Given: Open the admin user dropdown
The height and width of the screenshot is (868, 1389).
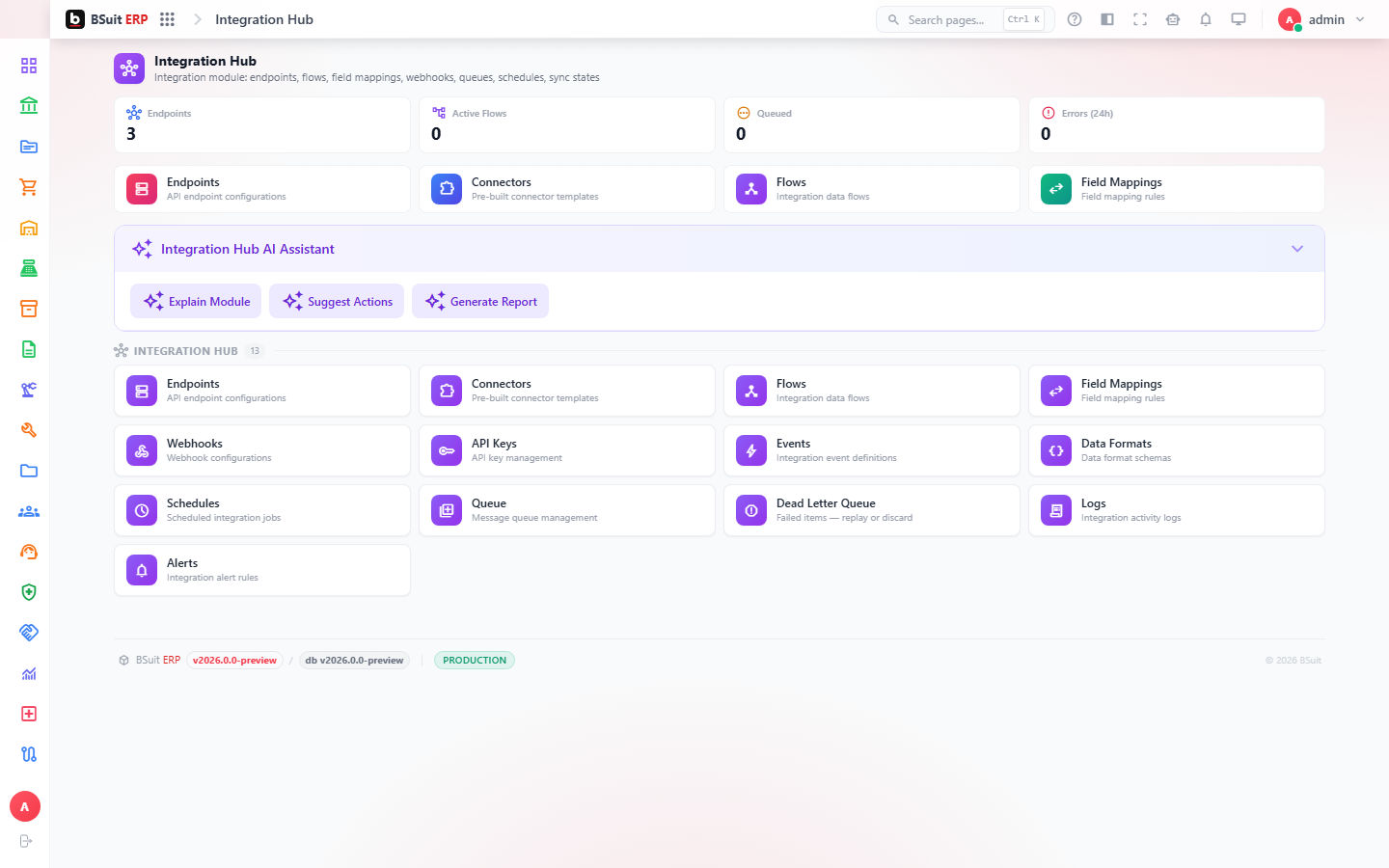Looking at the screenshot, I should pyautogui.click(x=1321, y=19).
